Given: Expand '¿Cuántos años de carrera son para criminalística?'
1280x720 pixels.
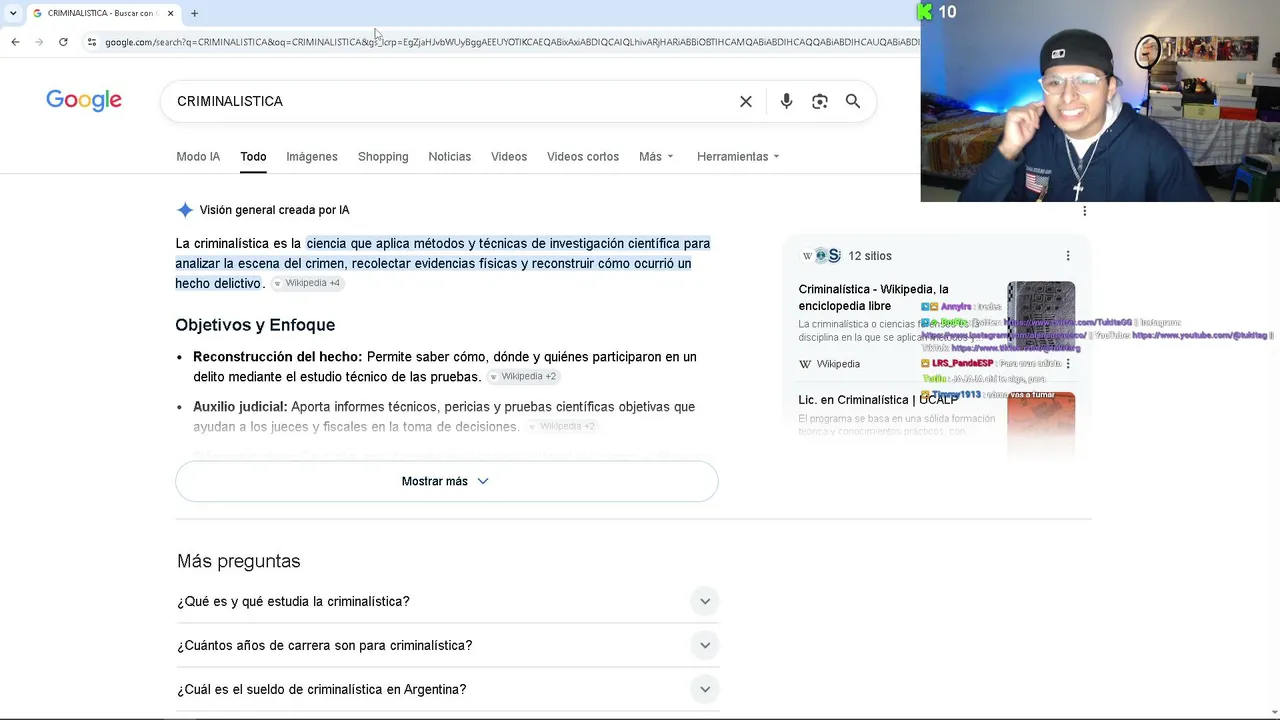Looking at the screenshot, I should 447,645.
